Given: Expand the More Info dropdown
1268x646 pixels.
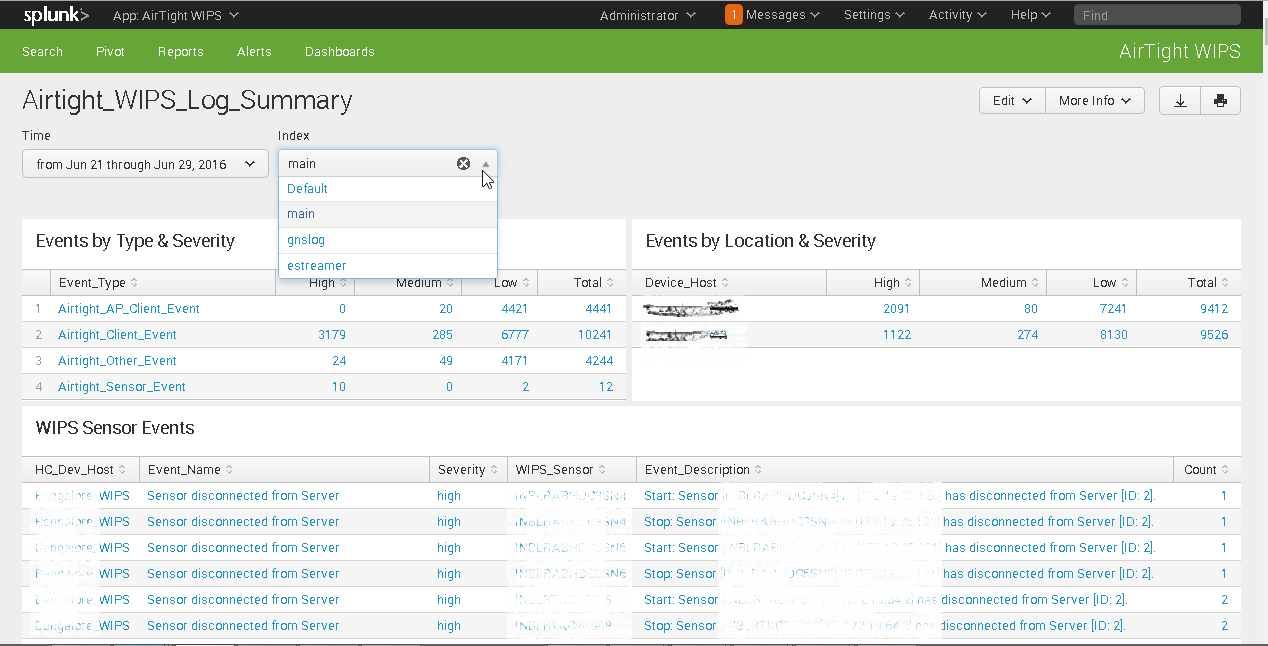Looking at the screenshot, I should (x=1094, y=100).
